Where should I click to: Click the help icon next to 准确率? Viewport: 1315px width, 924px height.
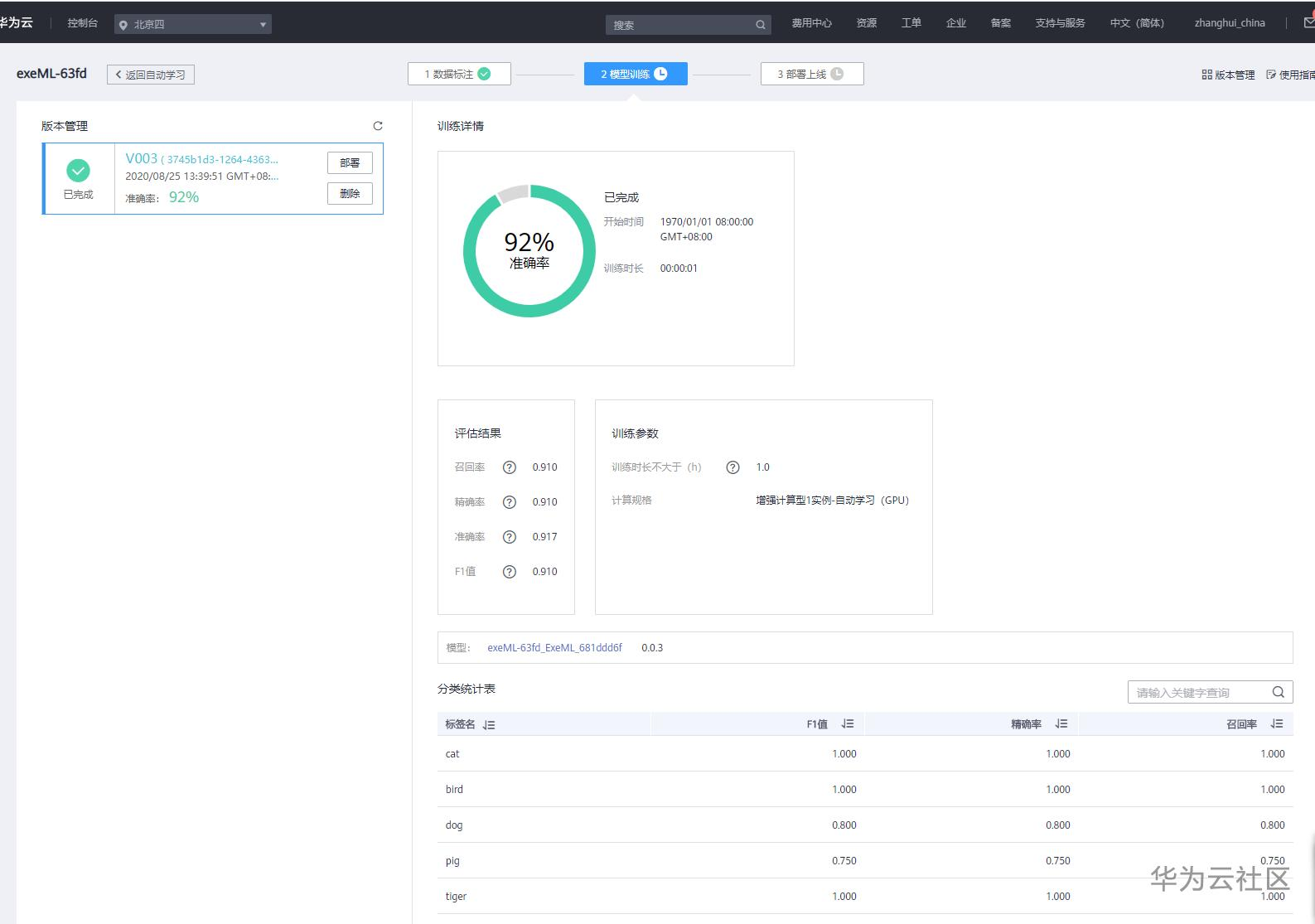click(510, 537)
